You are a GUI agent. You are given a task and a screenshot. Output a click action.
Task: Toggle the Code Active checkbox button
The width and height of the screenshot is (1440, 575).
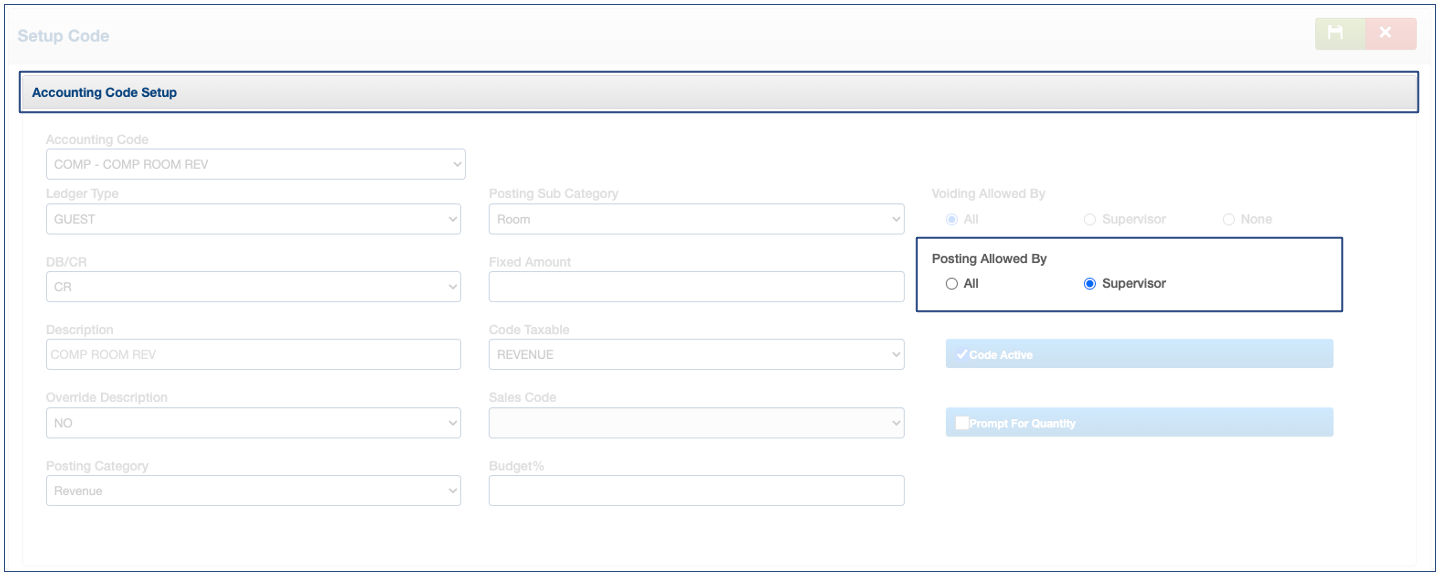1139,354
